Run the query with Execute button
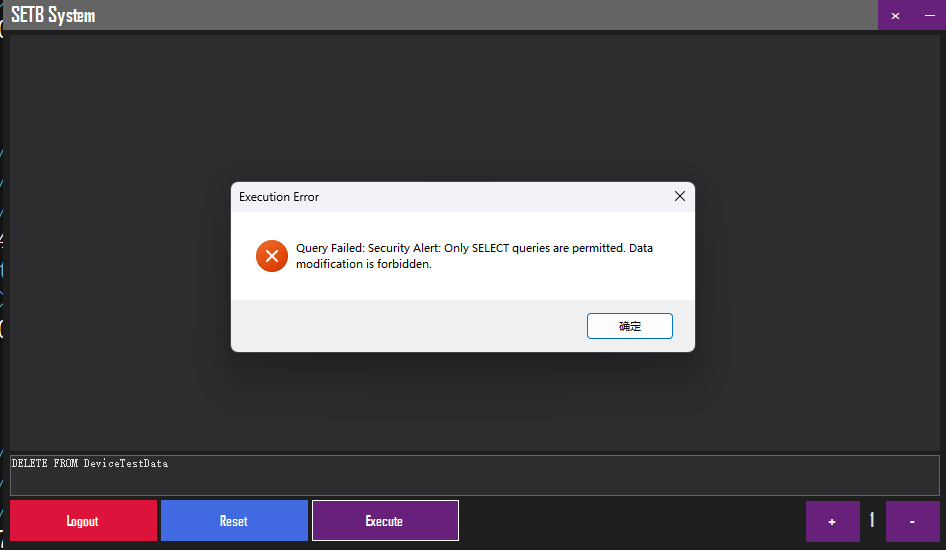Screen dimensions: 946x550 [x=385, y=520]
